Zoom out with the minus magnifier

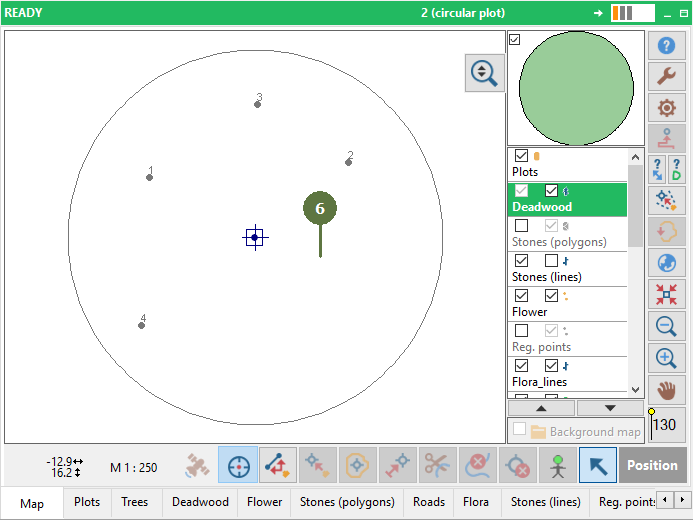[x=666, y=326]
